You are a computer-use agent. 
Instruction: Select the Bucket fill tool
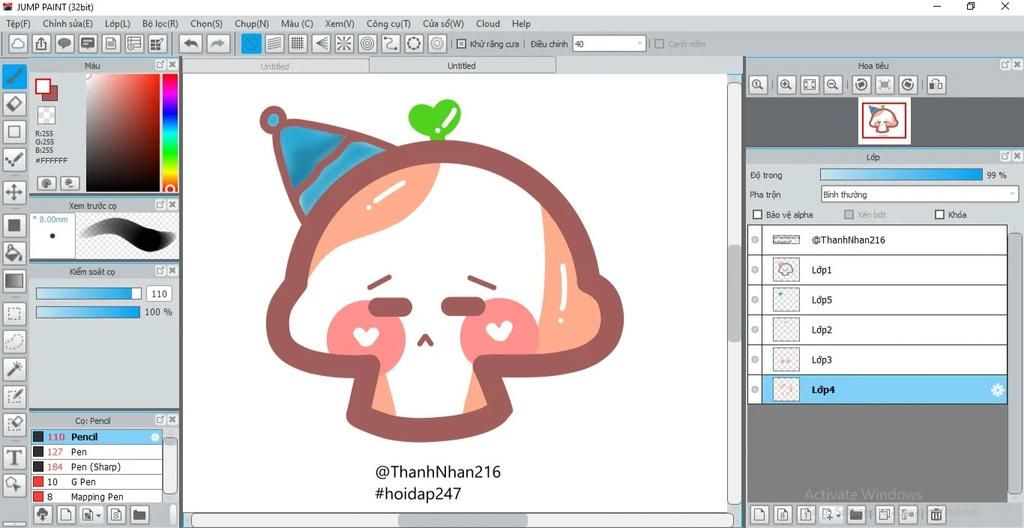point(14,253)
